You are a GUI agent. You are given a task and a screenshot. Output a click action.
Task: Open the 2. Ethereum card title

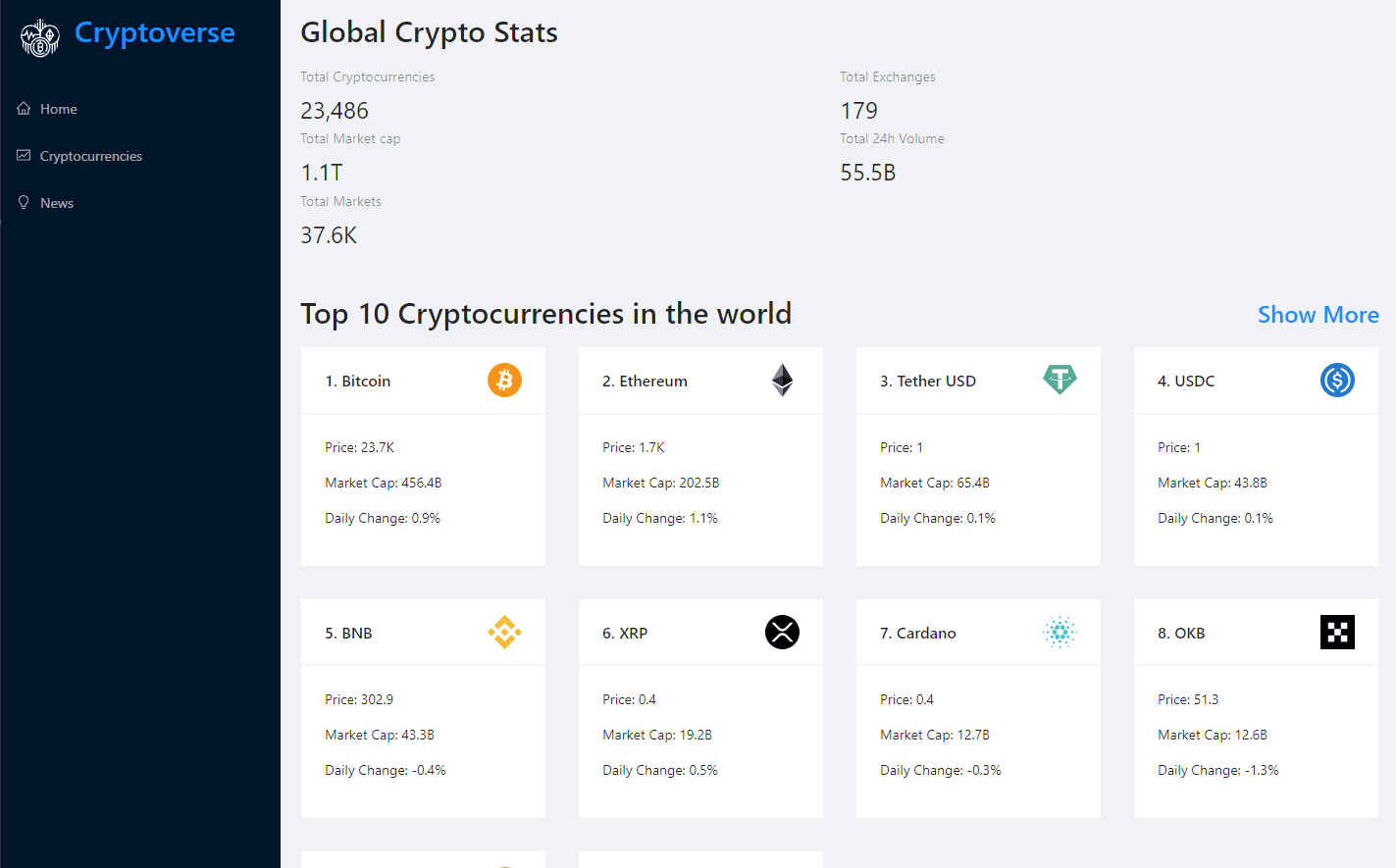[645, 381]
